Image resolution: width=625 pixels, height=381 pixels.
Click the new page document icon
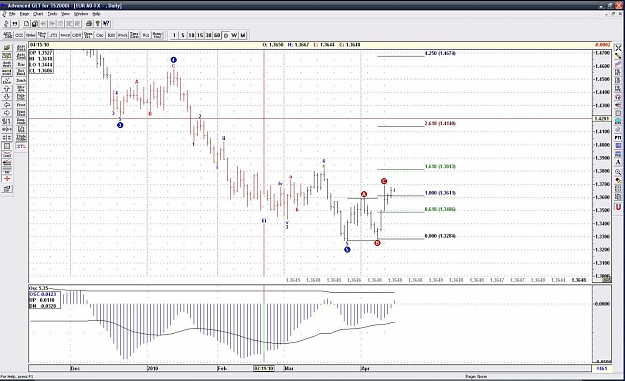point(26,24)
